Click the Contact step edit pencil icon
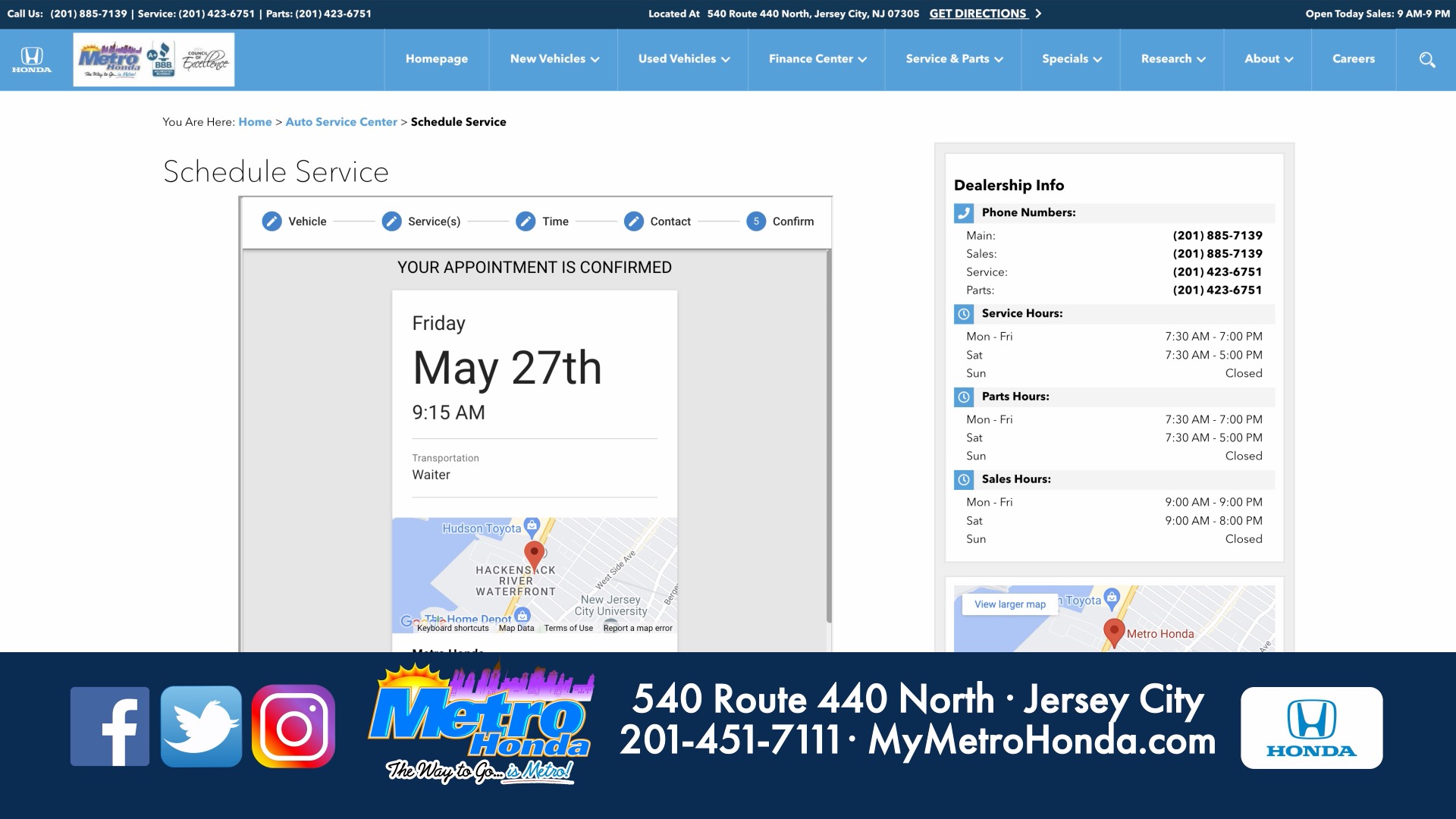 pyautogui.click(x=634, y=221)
